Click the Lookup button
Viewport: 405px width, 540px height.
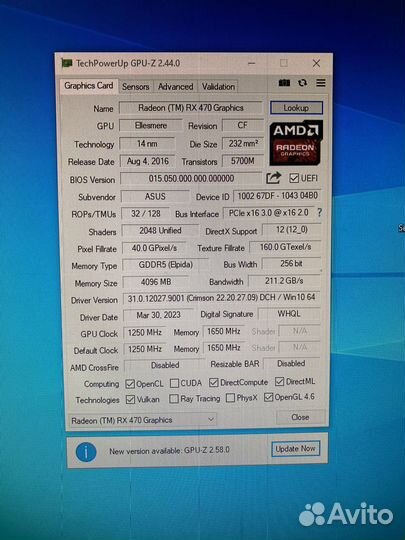tap(296, 108)
